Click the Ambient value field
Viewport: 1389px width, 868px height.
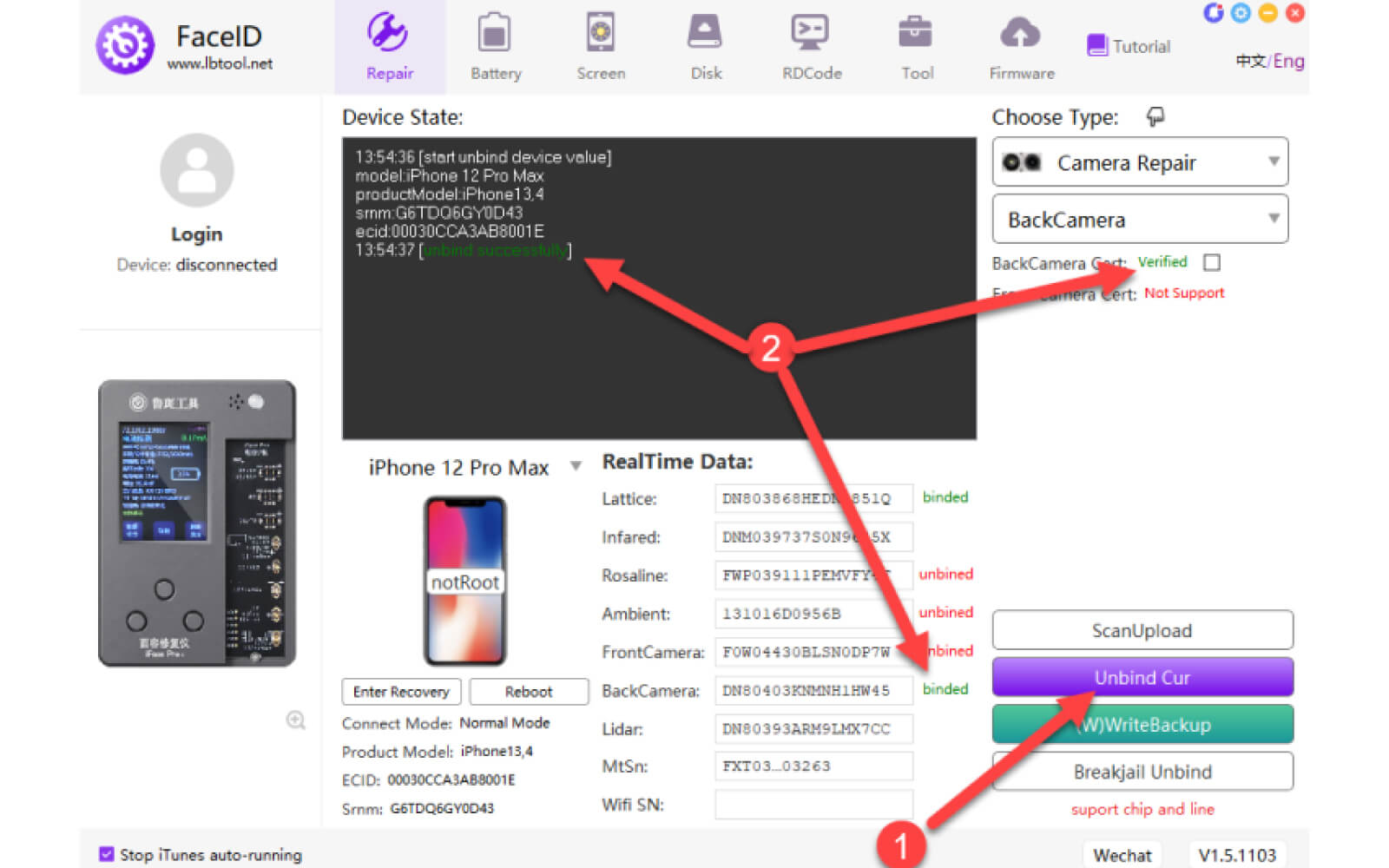(814, 614)
